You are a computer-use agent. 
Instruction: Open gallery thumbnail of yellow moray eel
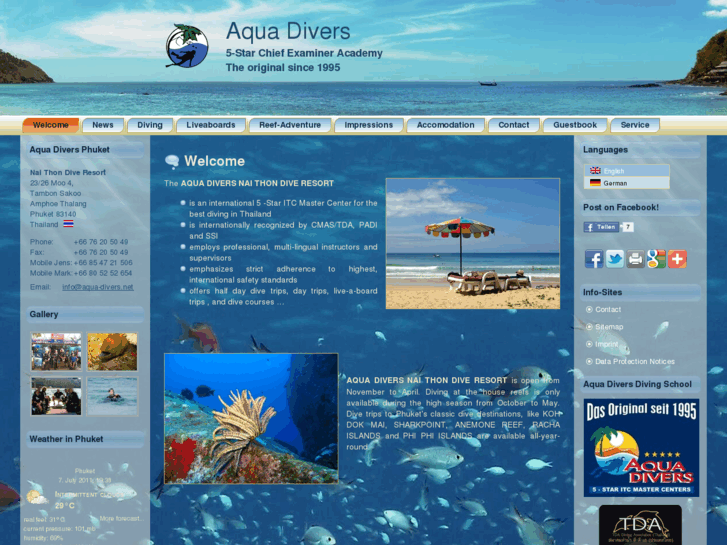pyautogui.click(x=112, y=352)
